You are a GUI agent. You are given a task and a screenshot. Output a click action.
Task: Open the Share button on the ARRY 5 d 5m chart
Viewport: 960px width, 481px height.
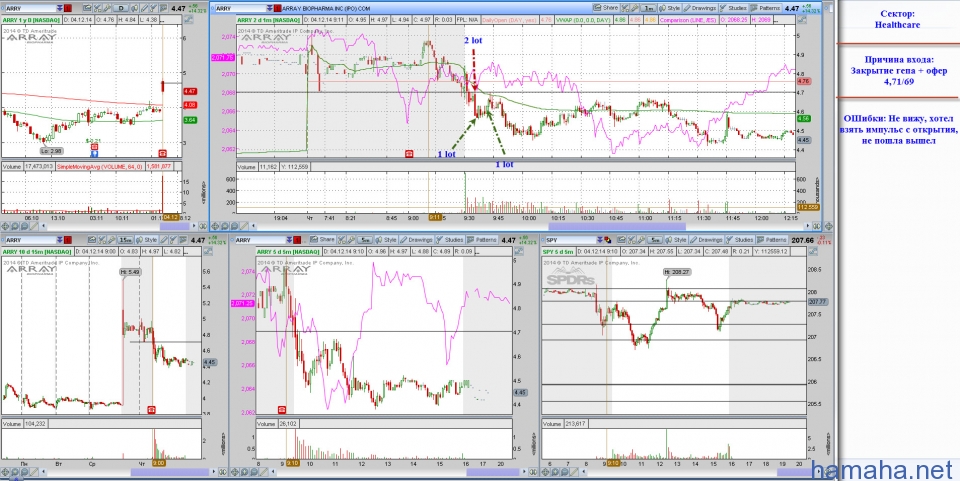[x=322, y=239]
